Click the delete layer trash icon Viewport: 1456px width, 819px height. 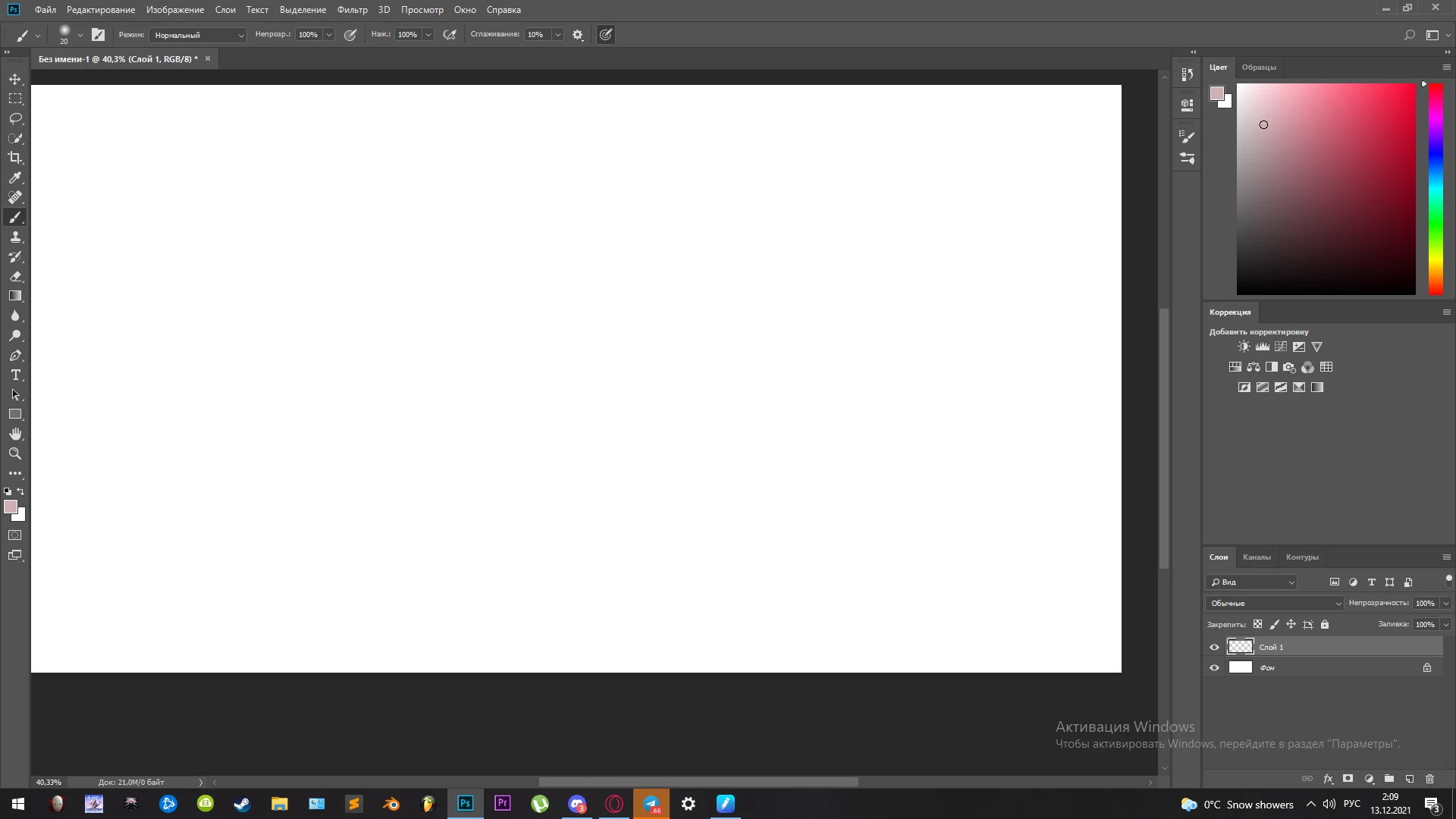click(1429, 779)
